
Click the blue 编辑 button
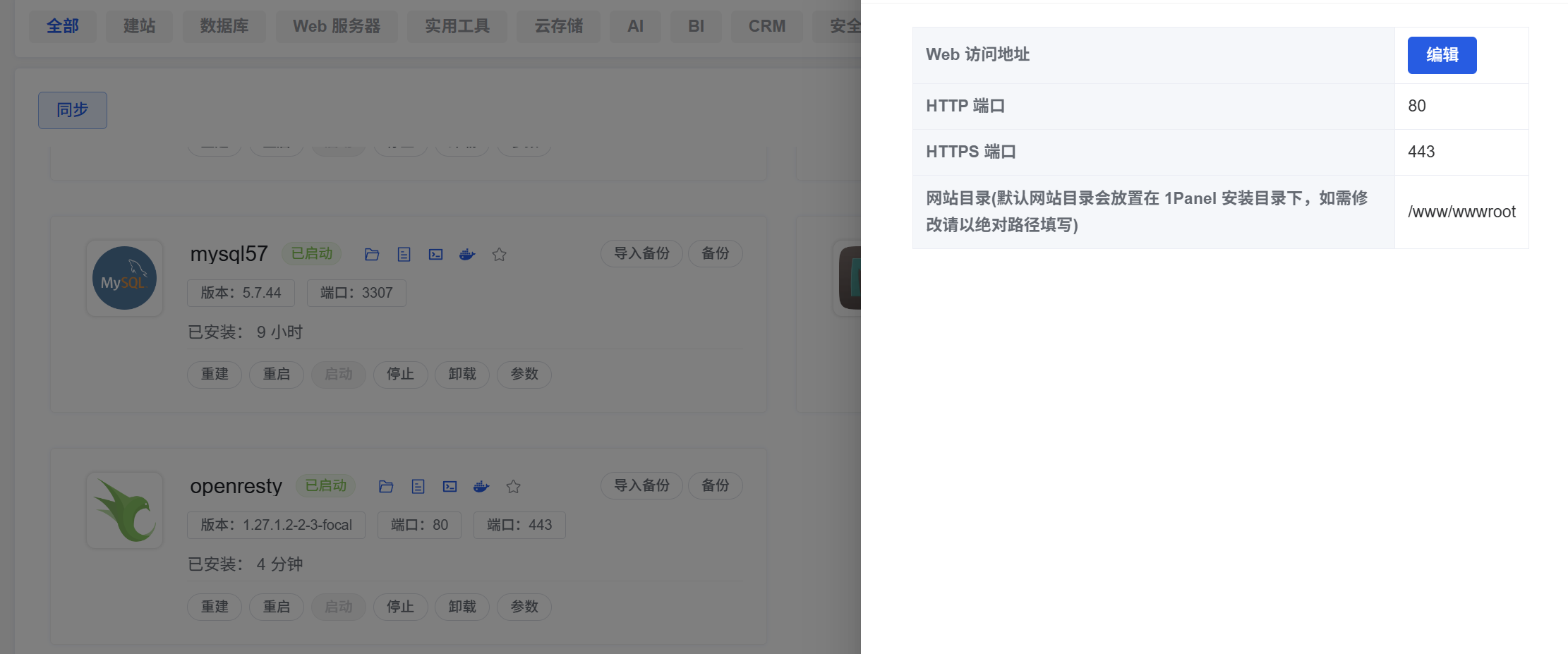[1442, 55]
